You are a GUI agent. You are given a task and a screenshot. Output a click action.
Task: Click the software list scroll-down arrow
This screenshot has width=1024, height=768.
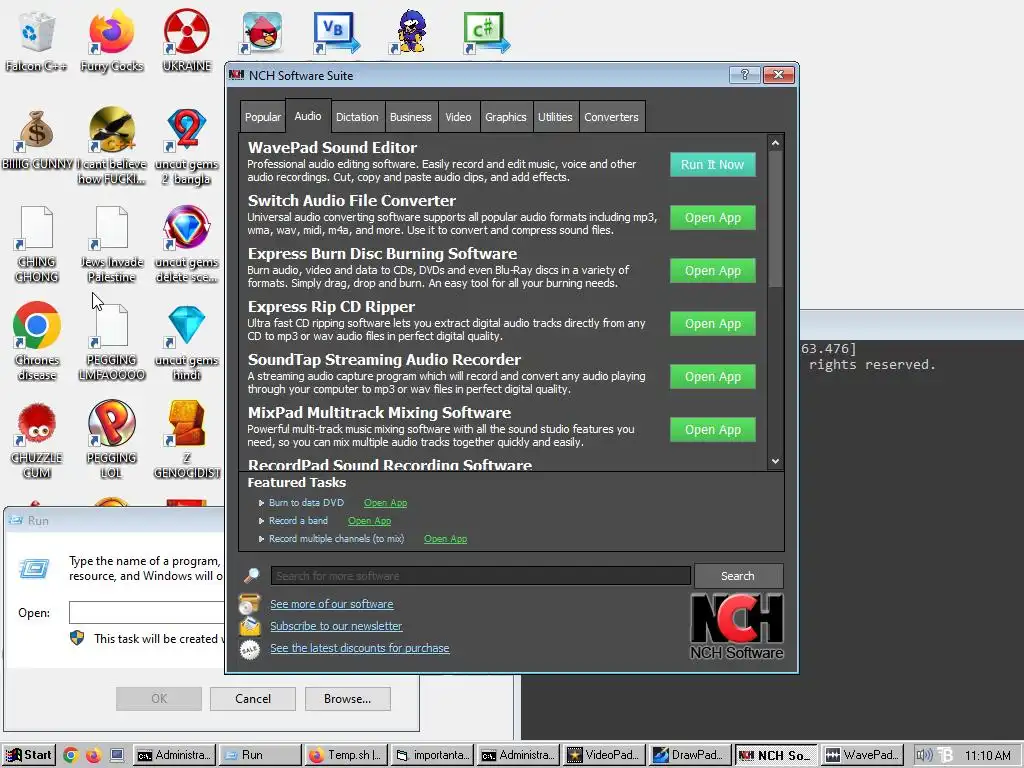click(775, 461)
